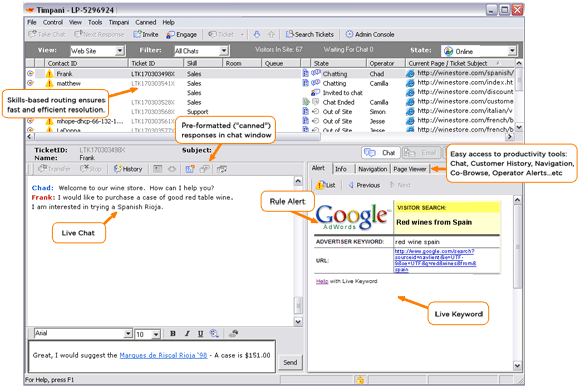Open the chat History

128,169
